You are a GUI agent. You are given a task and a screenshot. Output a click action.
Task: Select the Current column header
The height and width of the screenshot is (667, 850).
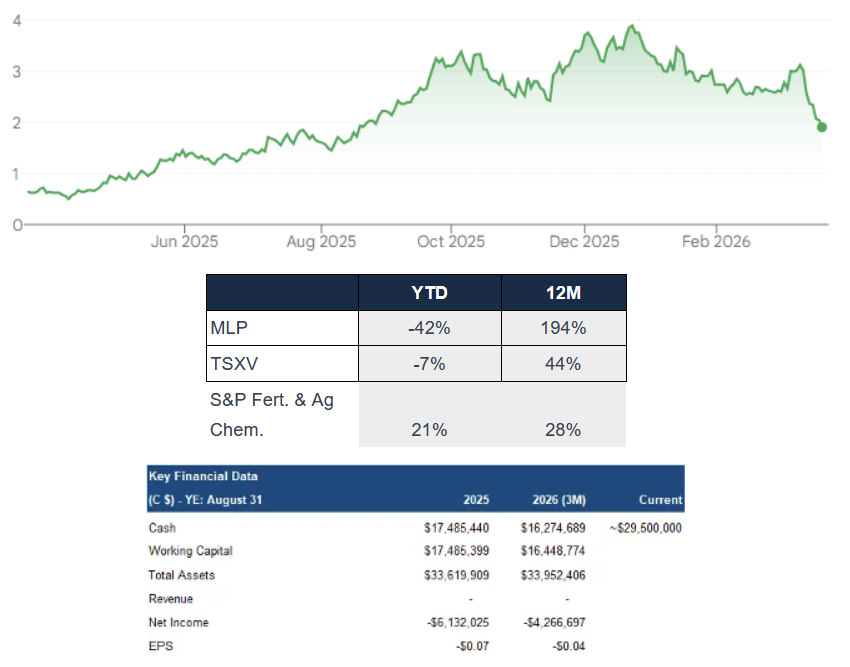[660, 499]
